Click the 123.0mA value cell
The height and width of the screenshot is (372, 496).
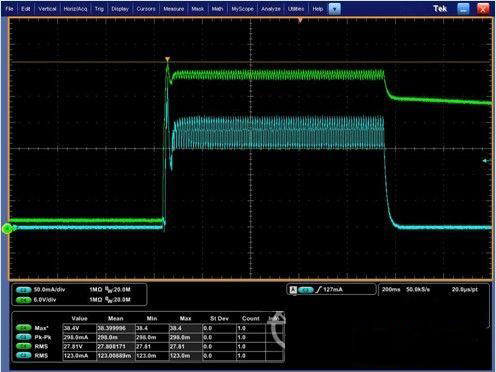pos(79,356)
